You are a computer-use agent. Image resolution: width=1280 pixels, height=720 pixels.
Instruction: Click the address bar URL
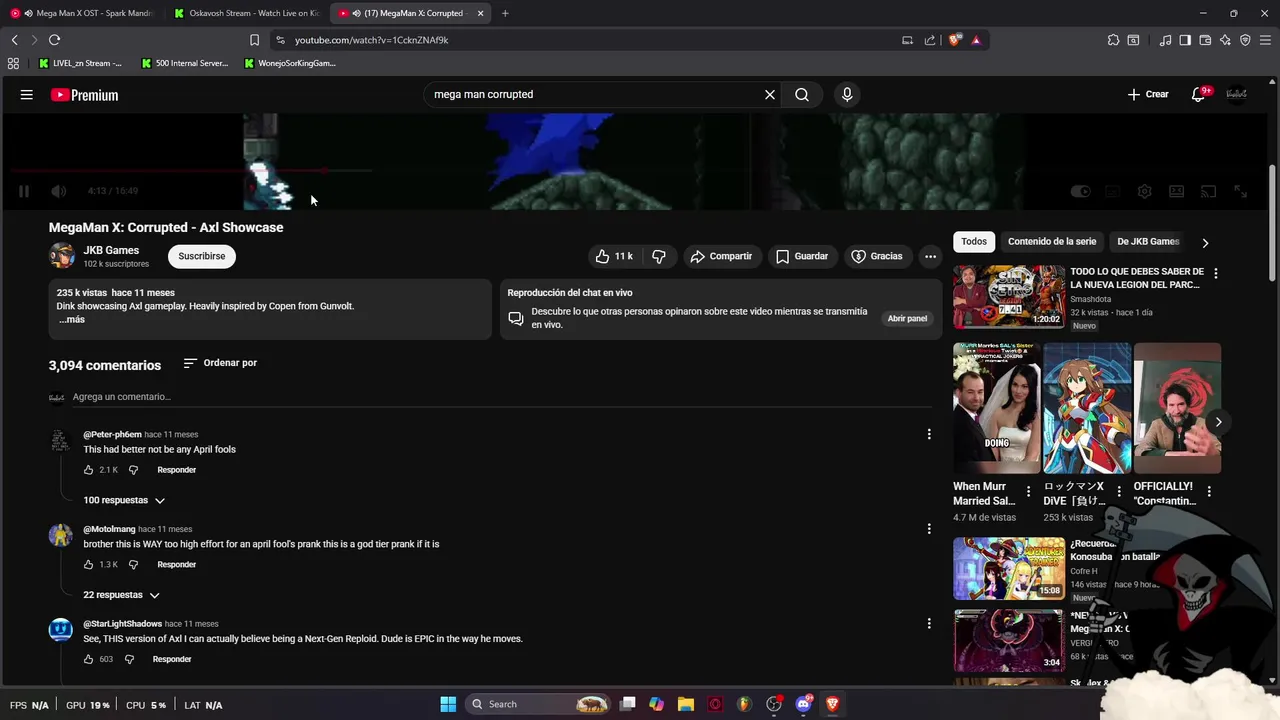[x=371, y=40]
